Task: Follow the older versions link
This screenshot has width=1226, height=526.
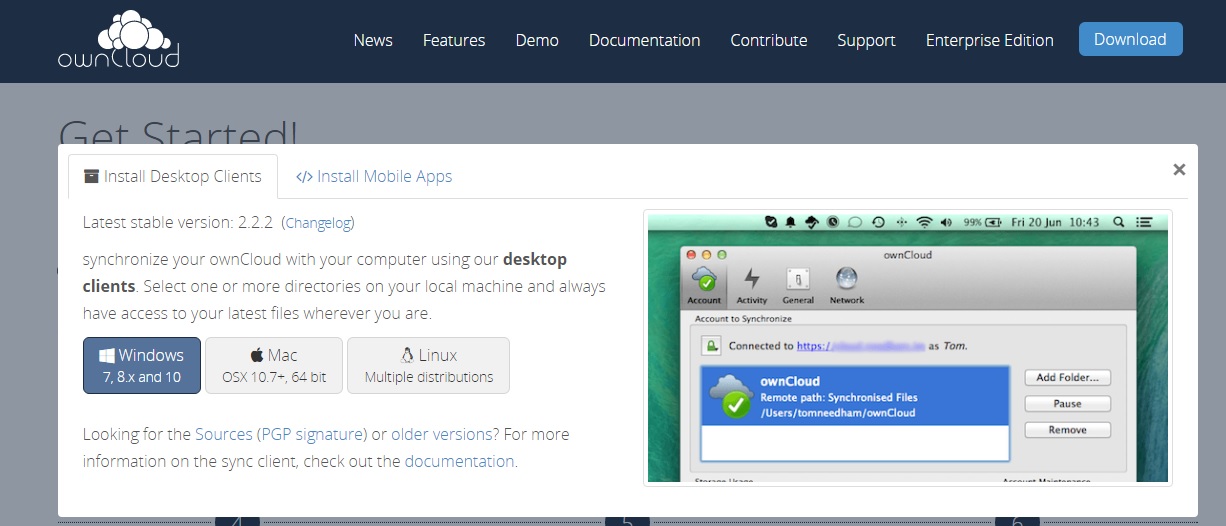Action: pyautogui.click(x=441, y=434)
